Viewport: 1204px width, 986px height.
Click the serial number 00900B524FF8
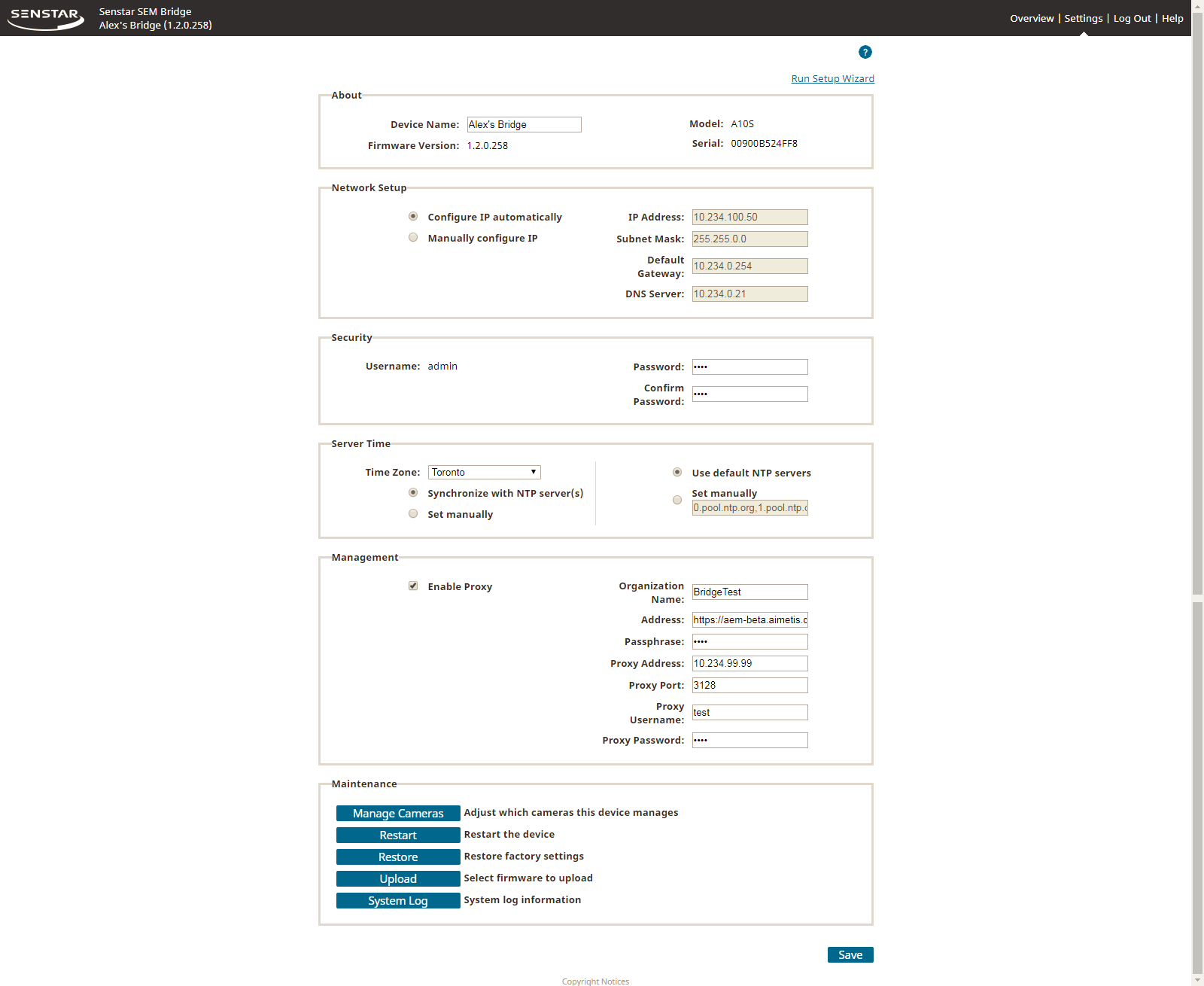point(764,143)
